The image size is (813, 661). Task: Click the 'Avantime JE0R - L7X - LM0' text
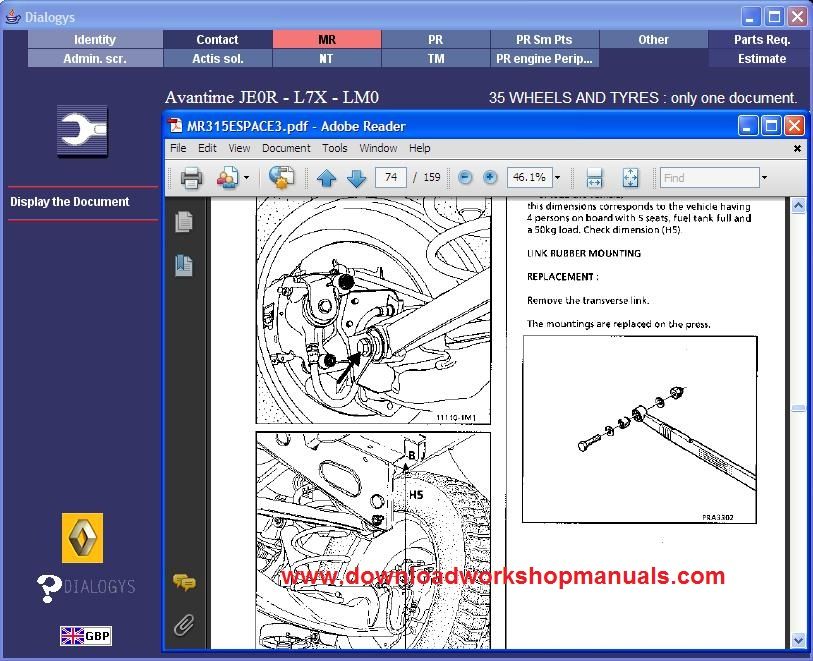pos(272,97)
